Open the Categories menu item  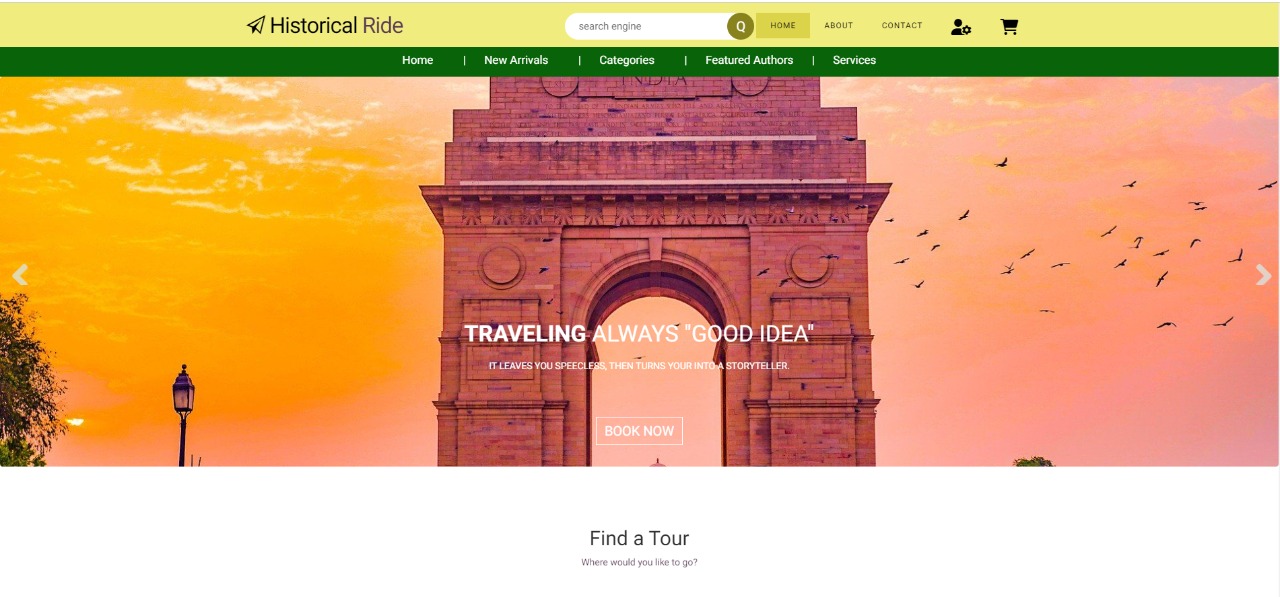coord(627,61)
